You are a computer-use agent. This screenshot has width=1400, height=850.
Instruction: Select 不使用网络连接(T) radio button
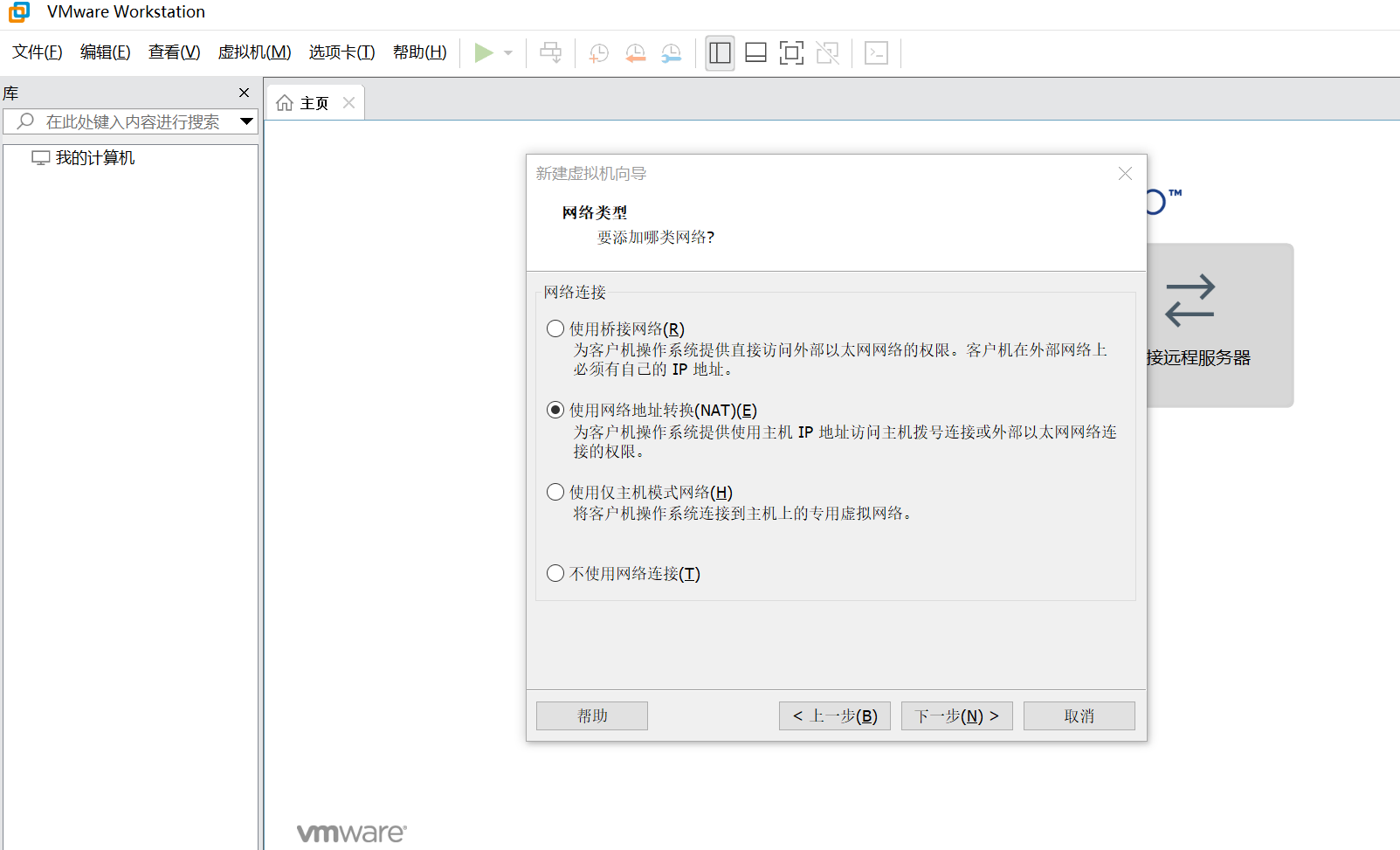(555, 574)
